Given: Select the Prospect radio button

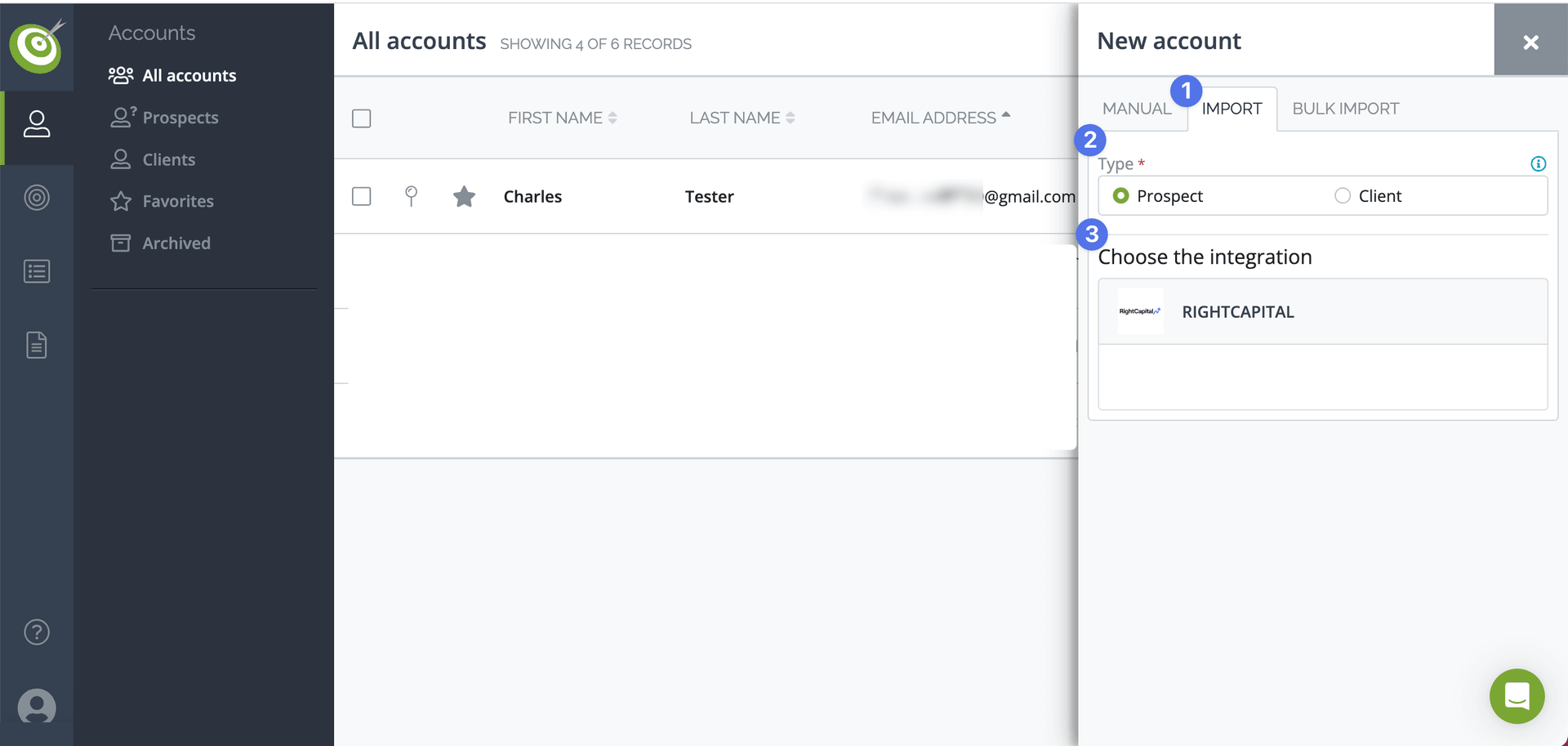Looking at the screenshot, I should [x=1121, y=196].
